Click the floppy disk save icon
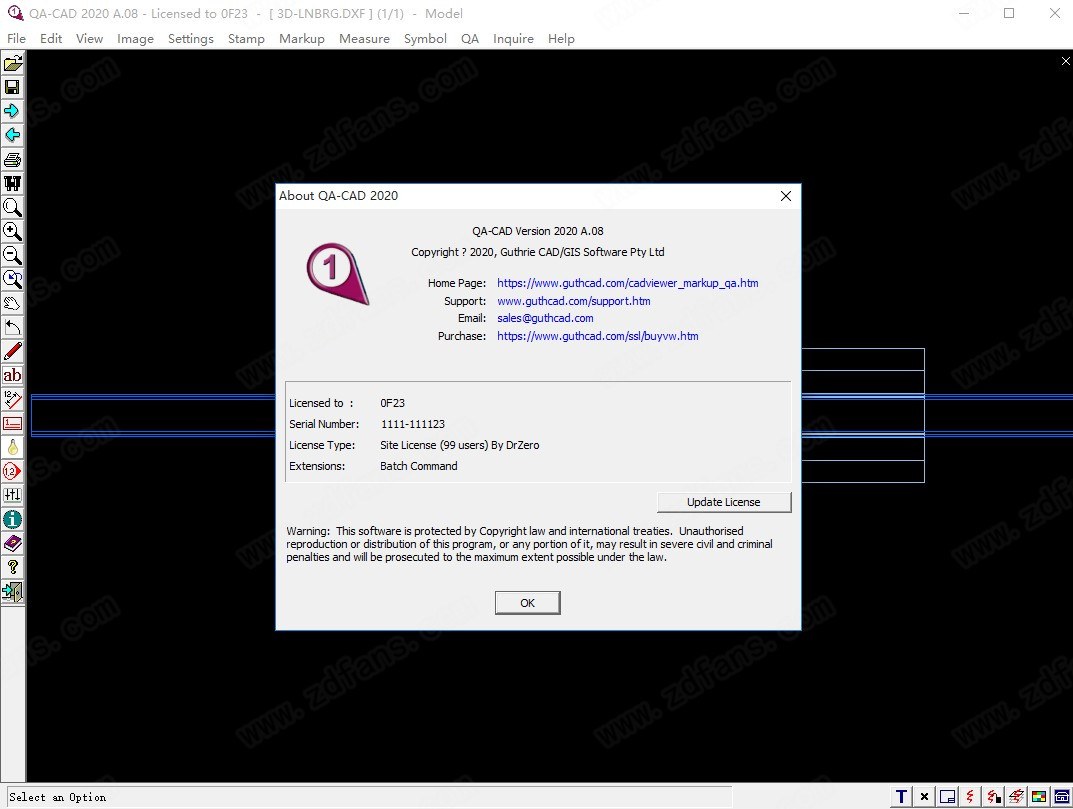This screenshot has width=1073, height=809. [12, 88]
